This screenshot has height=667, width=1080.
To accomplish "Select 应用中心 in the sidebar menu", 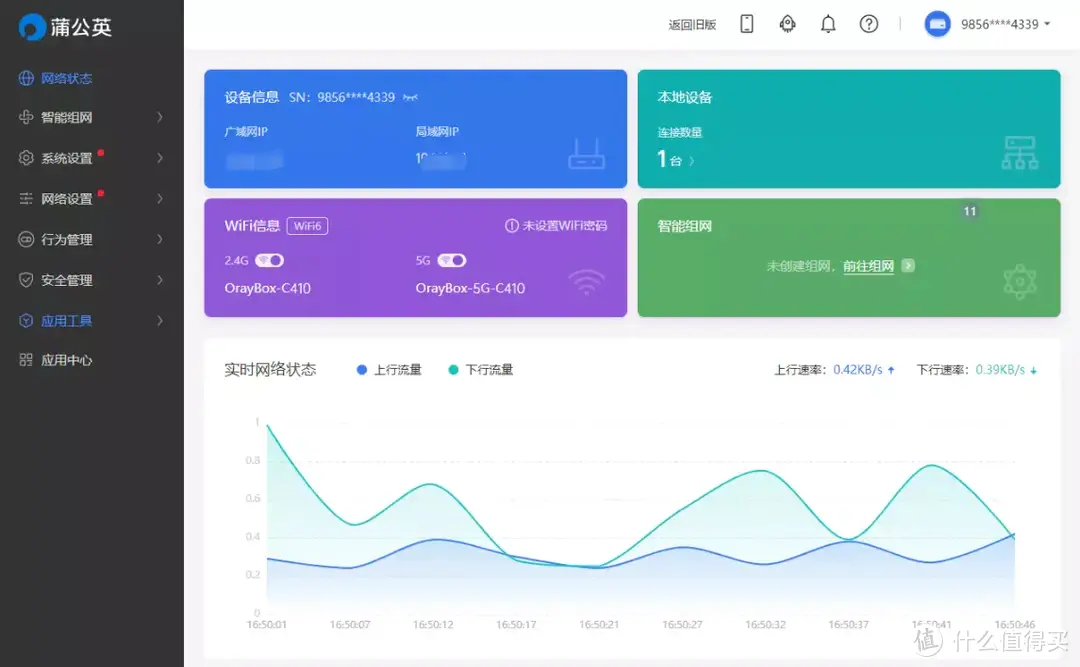I will [x=60, y=360].
